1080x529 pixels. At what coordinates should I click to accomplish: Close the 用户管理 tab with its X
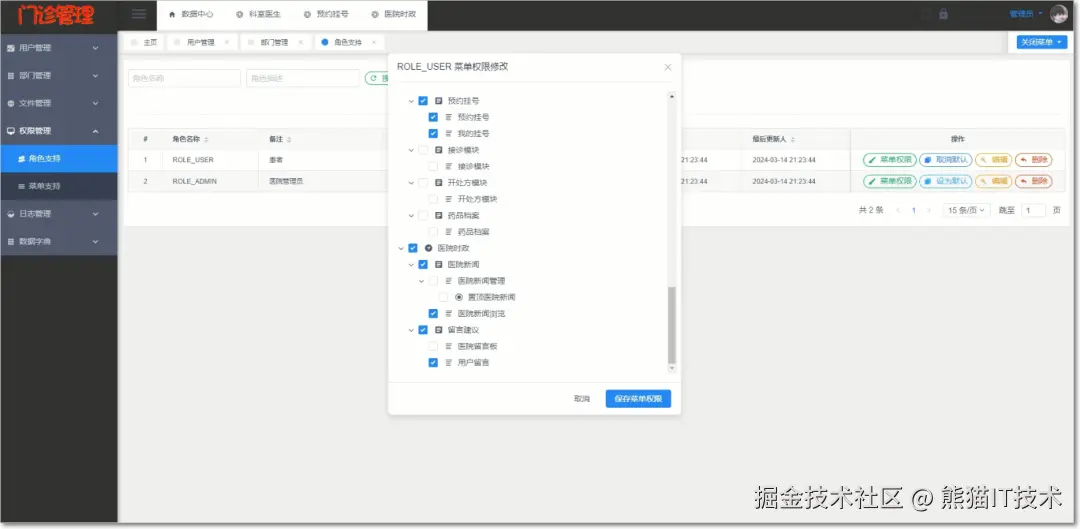(227, 42)
